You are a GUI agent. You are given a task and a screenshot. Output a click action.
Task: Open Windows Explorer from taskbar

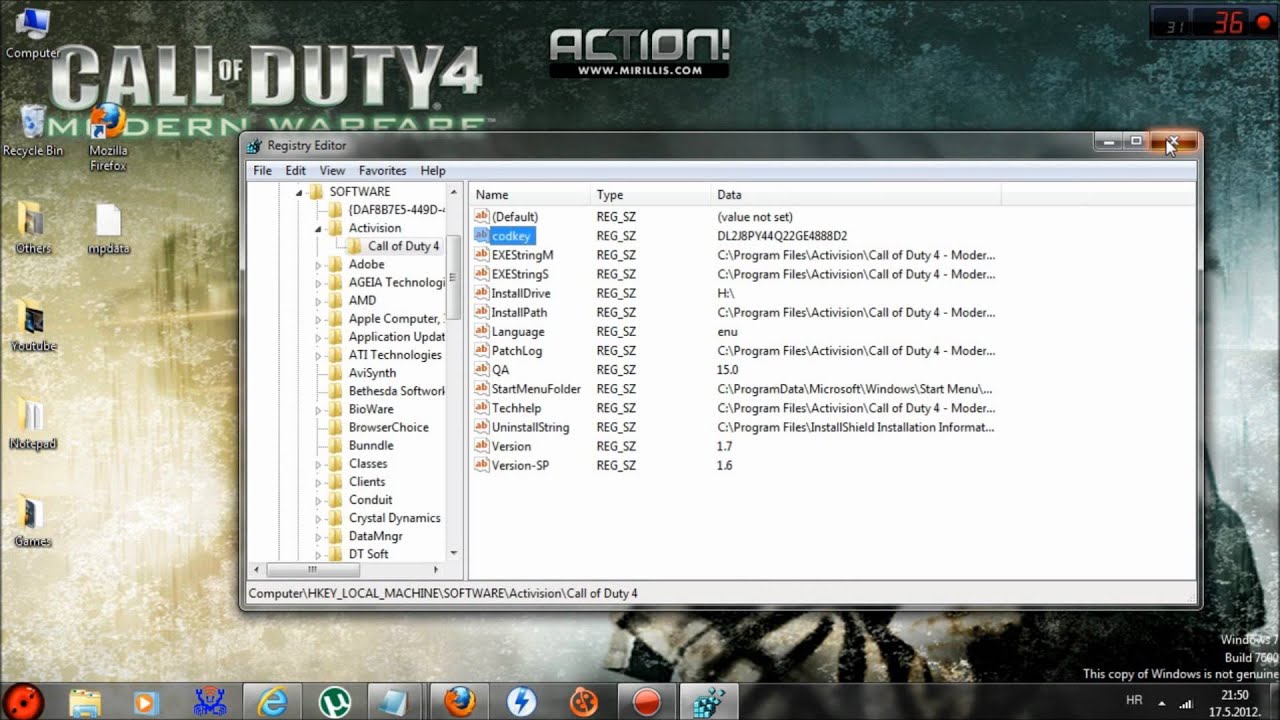click(86, 702)
